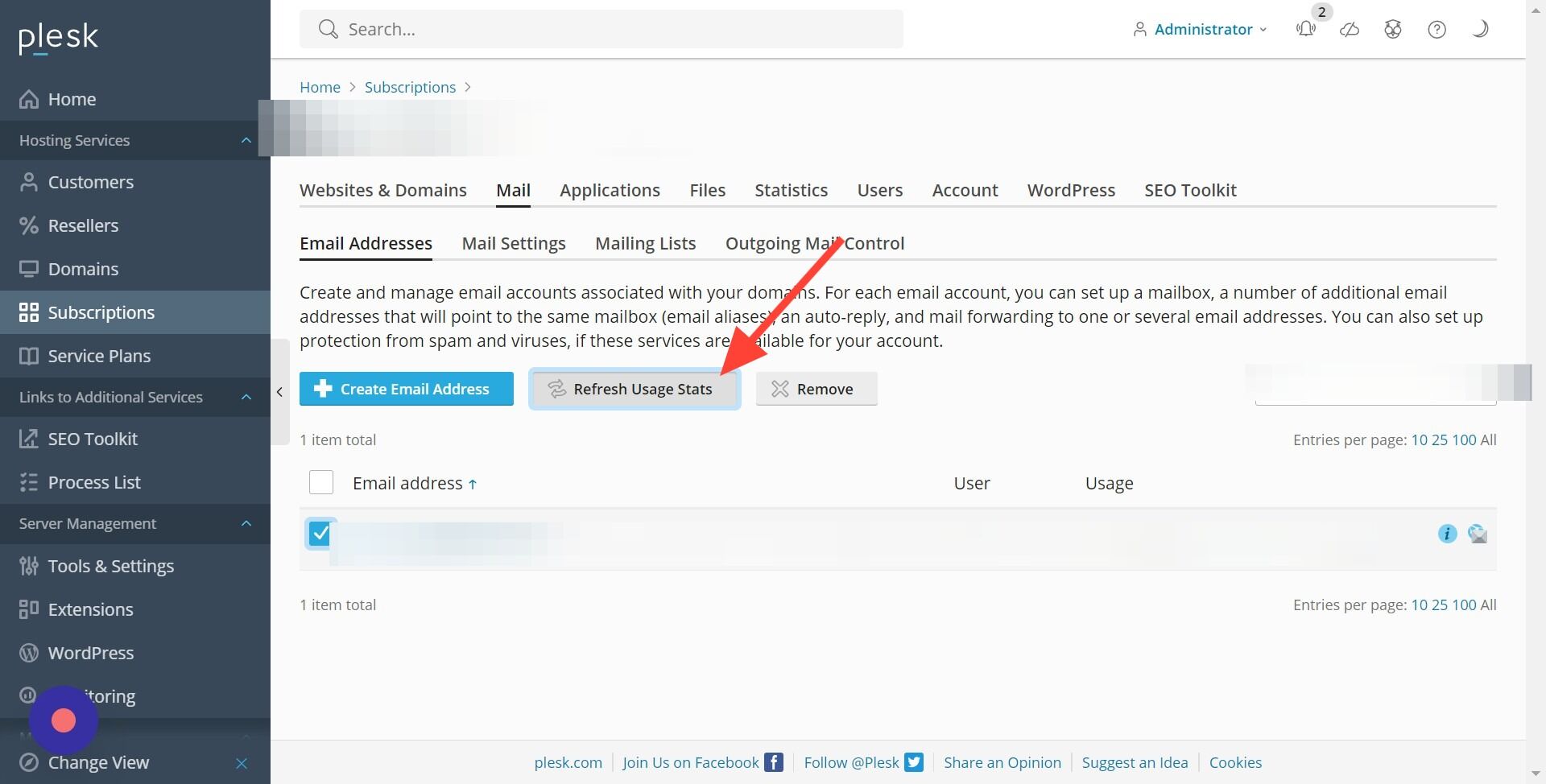
Task: Open the Users tab
Action: [879, 190]
